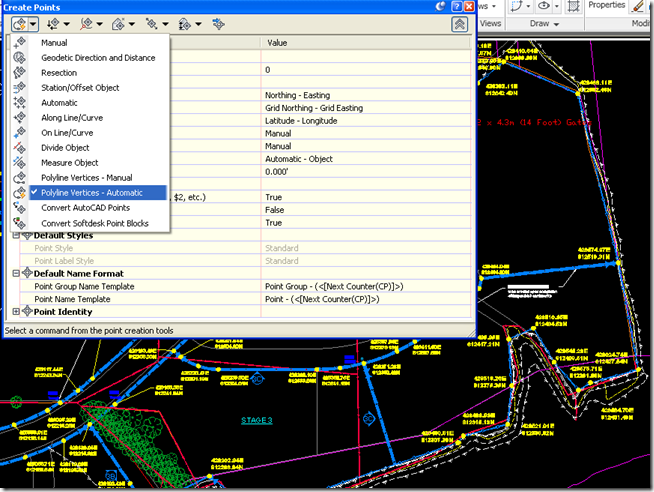
Task: Click the 0.000' value cell
Action: tap(366, 172)
